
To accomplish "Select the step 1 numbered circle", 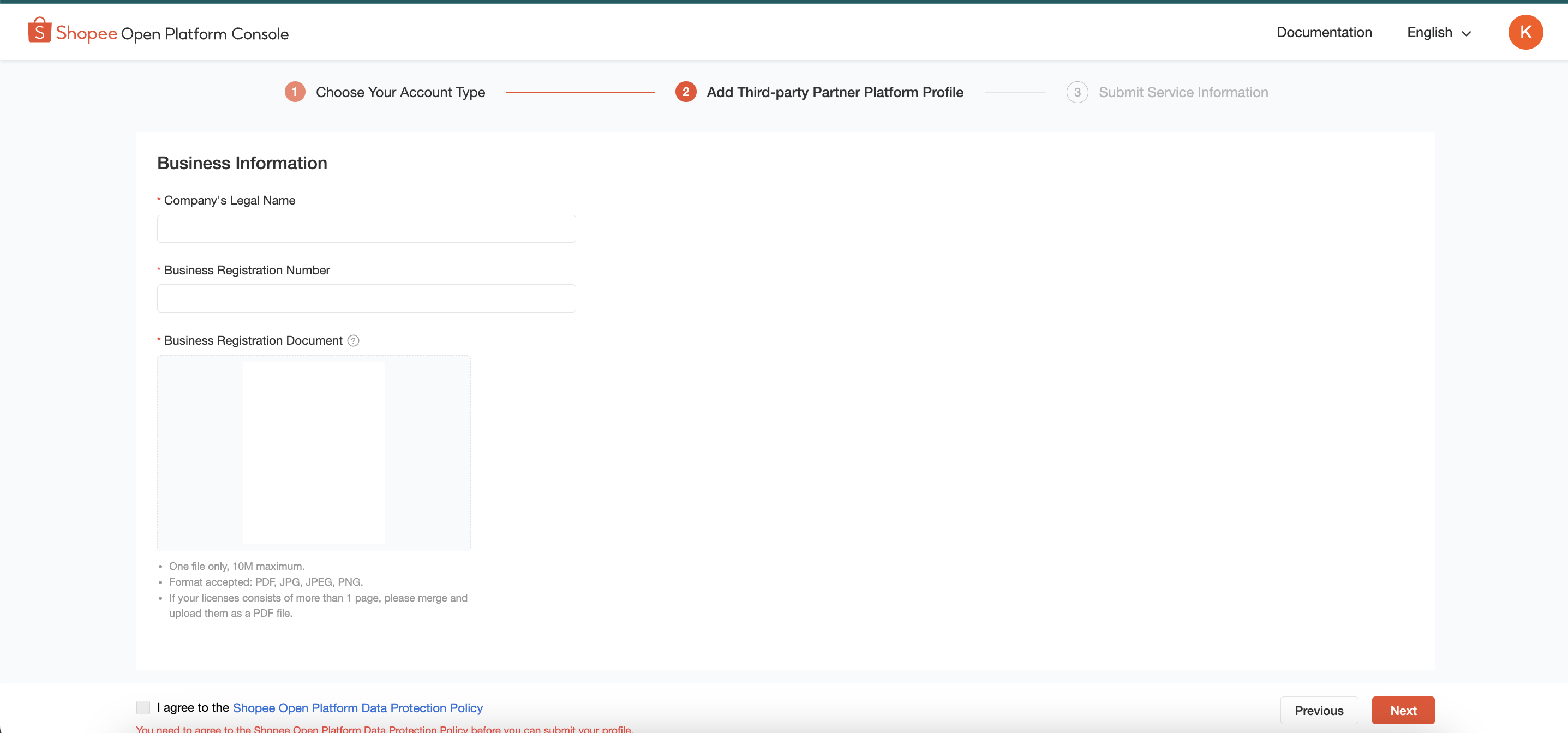I will (295, 92).
